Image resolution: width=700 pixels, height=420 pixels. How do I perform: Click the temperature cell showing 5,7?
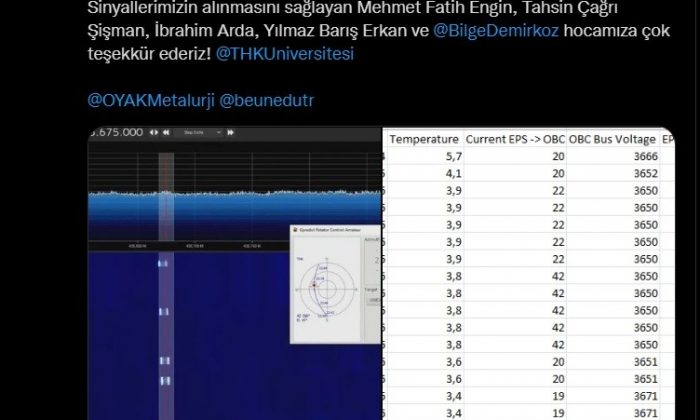pos(452,156)
